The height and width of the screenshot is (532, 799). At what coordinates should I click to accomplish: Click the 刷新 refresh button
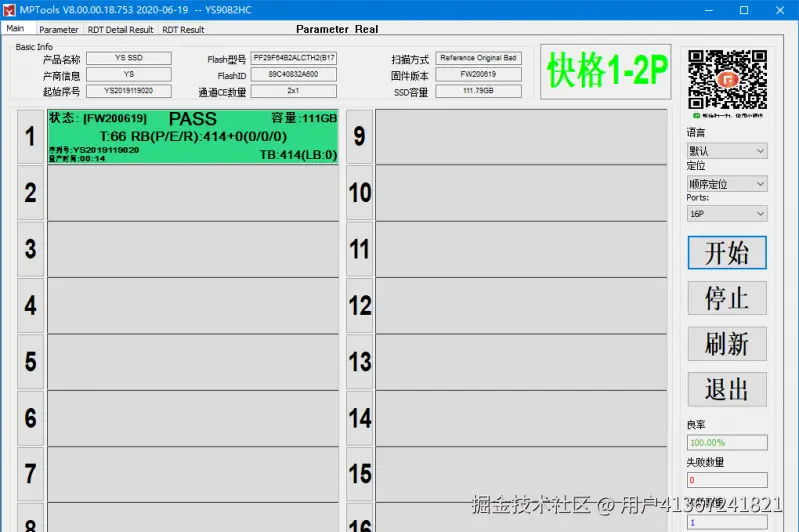(727, 343)
